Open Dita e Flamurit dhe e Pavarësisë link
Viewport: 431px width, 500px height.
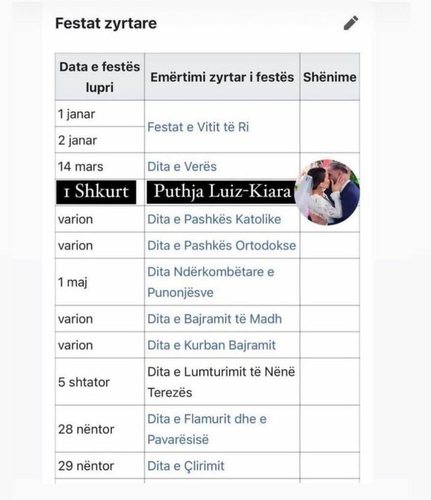[x=207, y=429]
